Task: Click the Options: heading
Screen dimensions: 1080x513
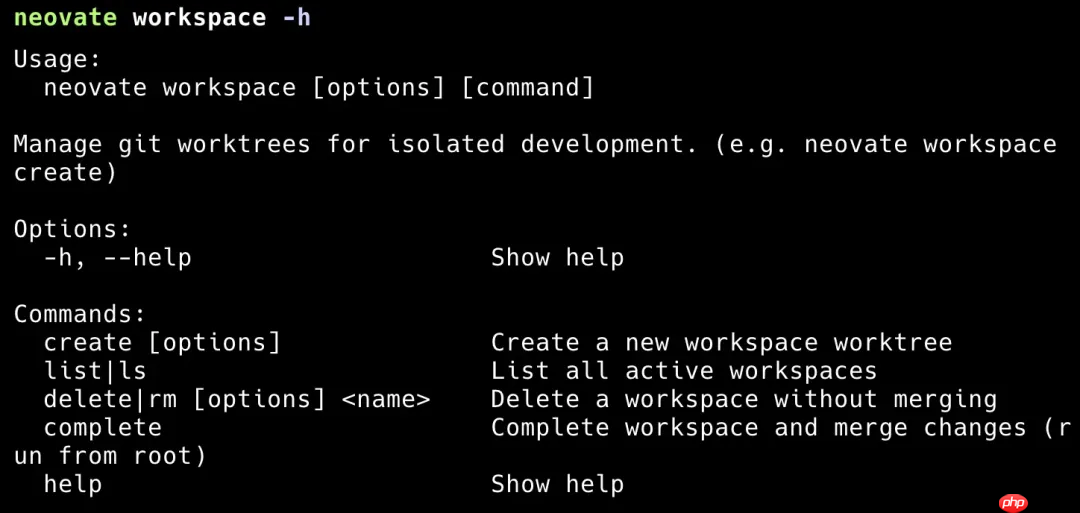Action: [x=72, y=229]
